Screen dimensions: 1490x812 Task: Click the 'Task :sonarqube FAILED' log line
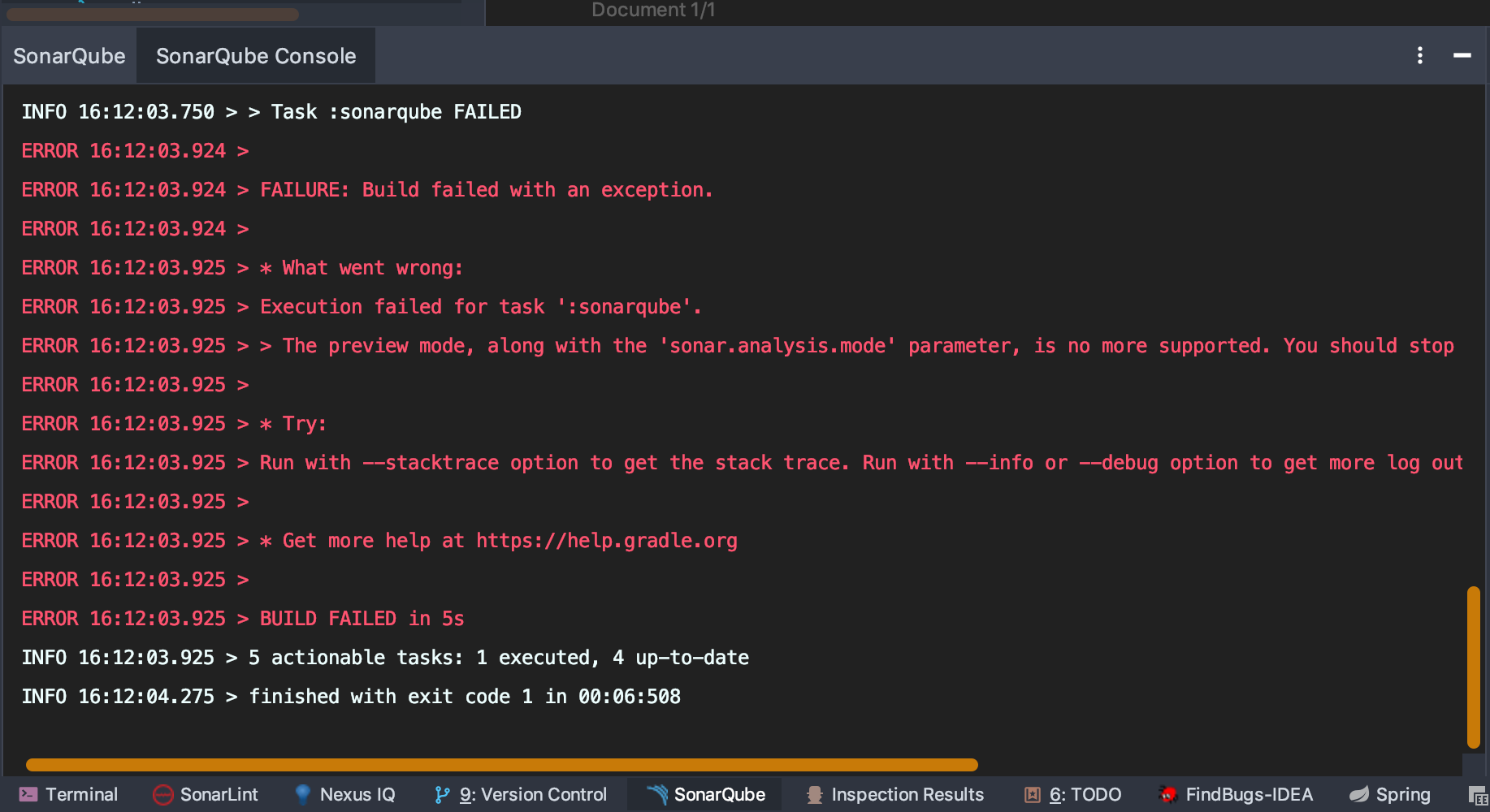[x=271, y=112]
